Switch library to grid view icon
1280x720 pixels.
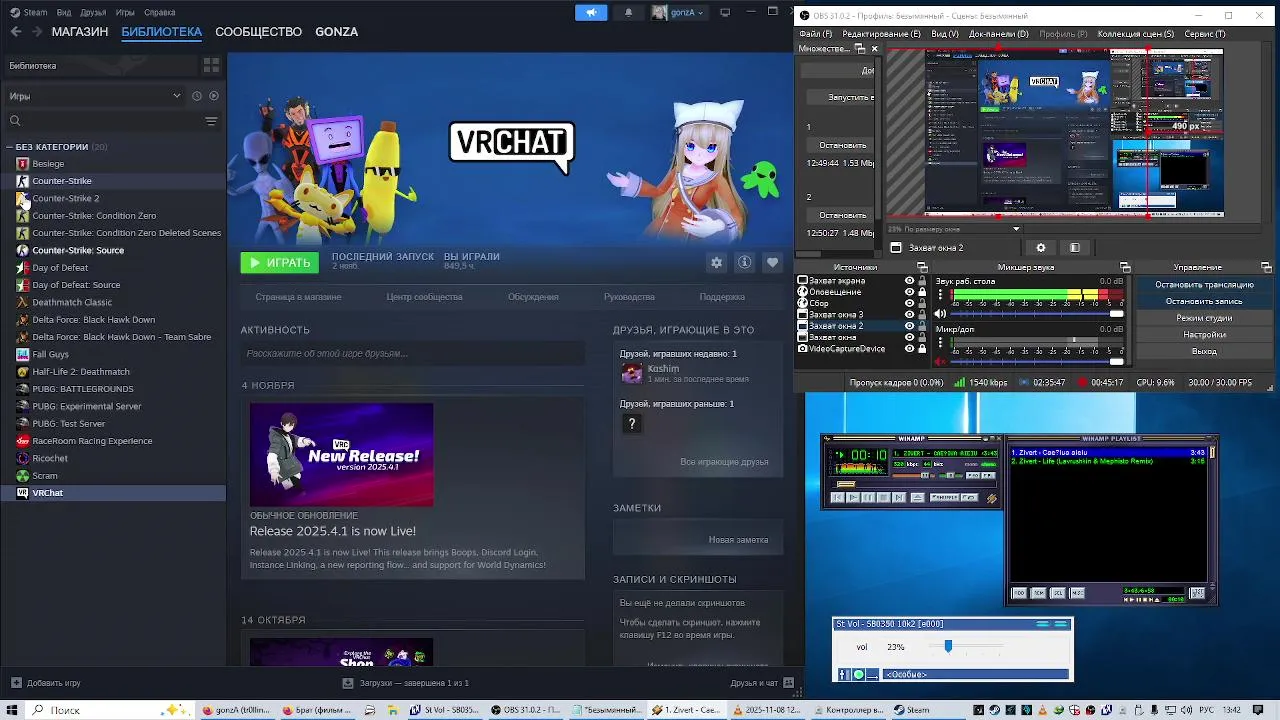tap(211, 65)
